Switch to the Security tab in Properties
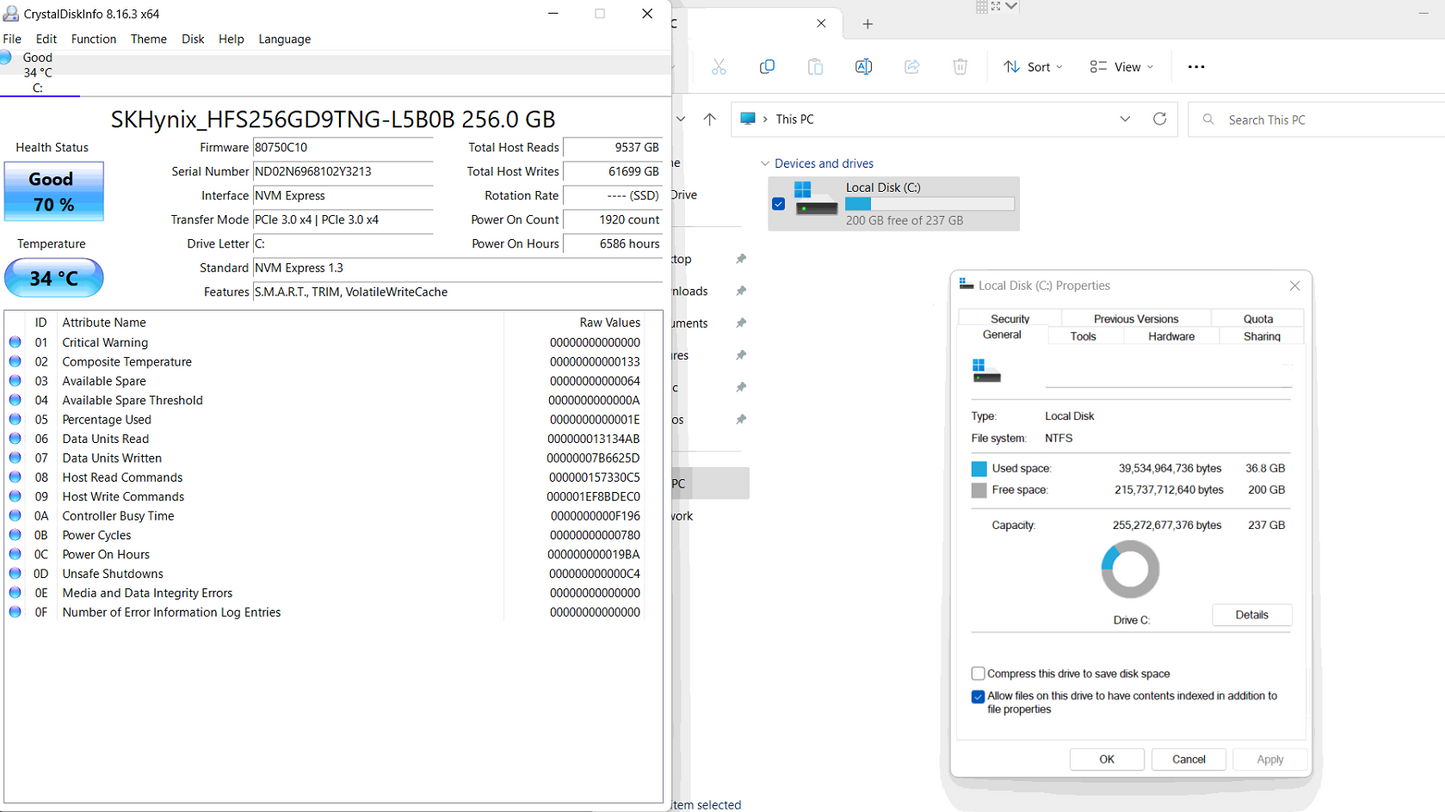The width and height of the screenshot is (1445, 812). pyautogui.click(x=1010, y=319)
